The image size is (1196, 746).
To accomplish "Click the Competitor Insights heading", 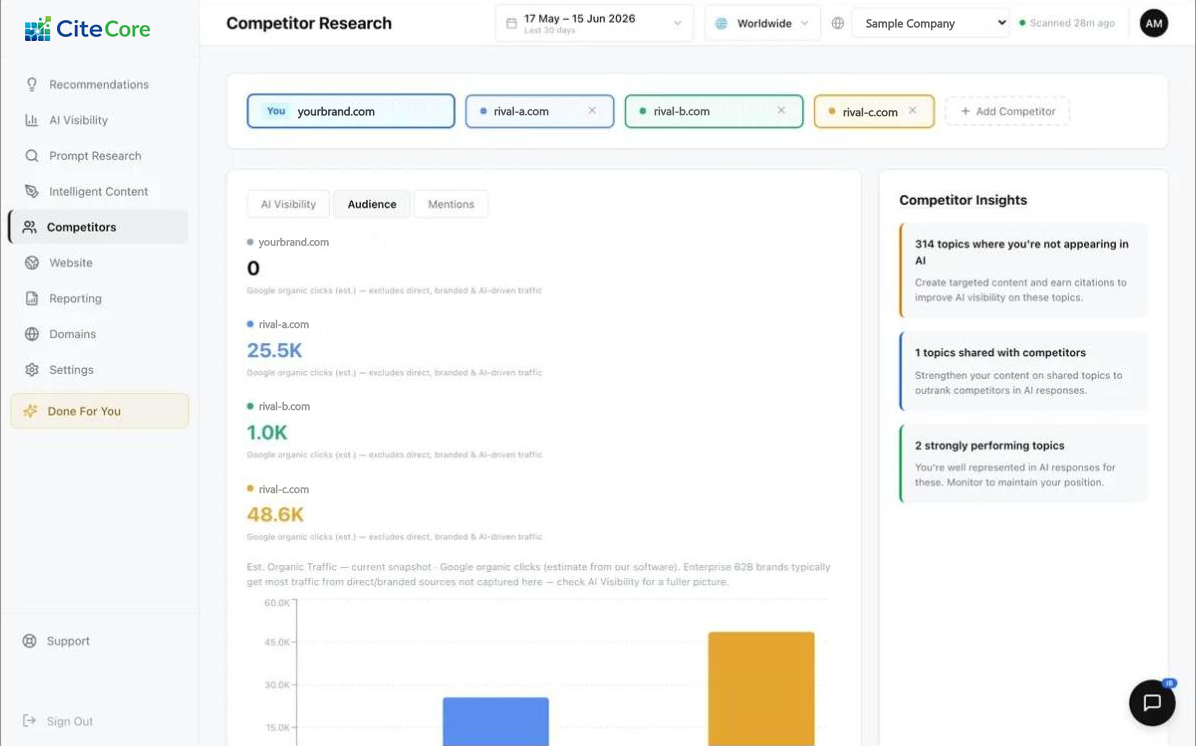I will 963,200.
